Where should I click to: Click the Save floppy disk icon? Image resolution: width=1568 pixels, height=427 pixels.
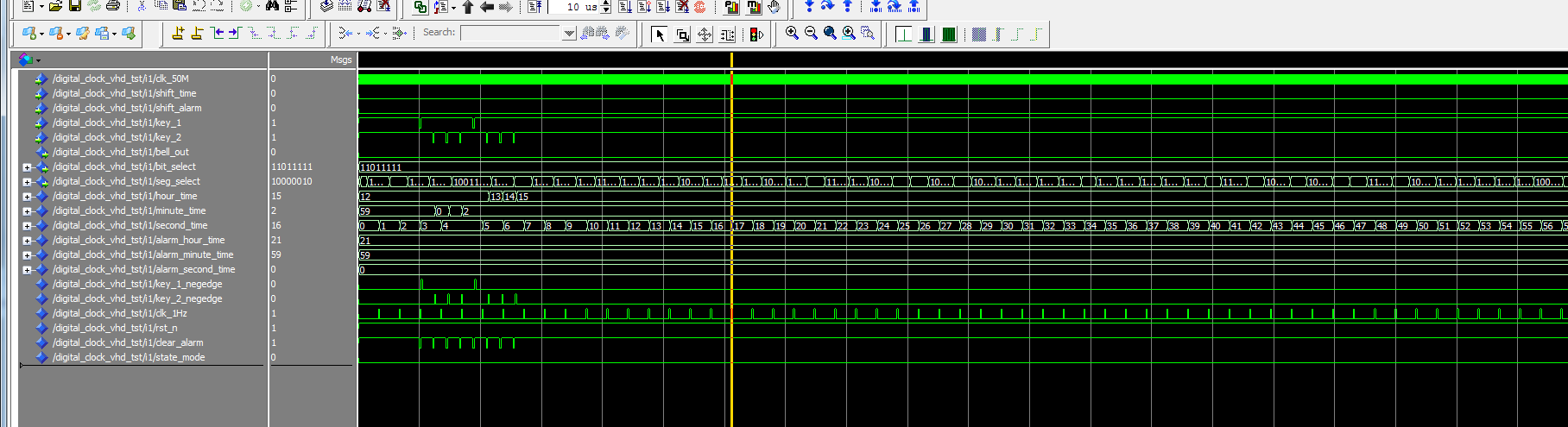click(74, 7)
